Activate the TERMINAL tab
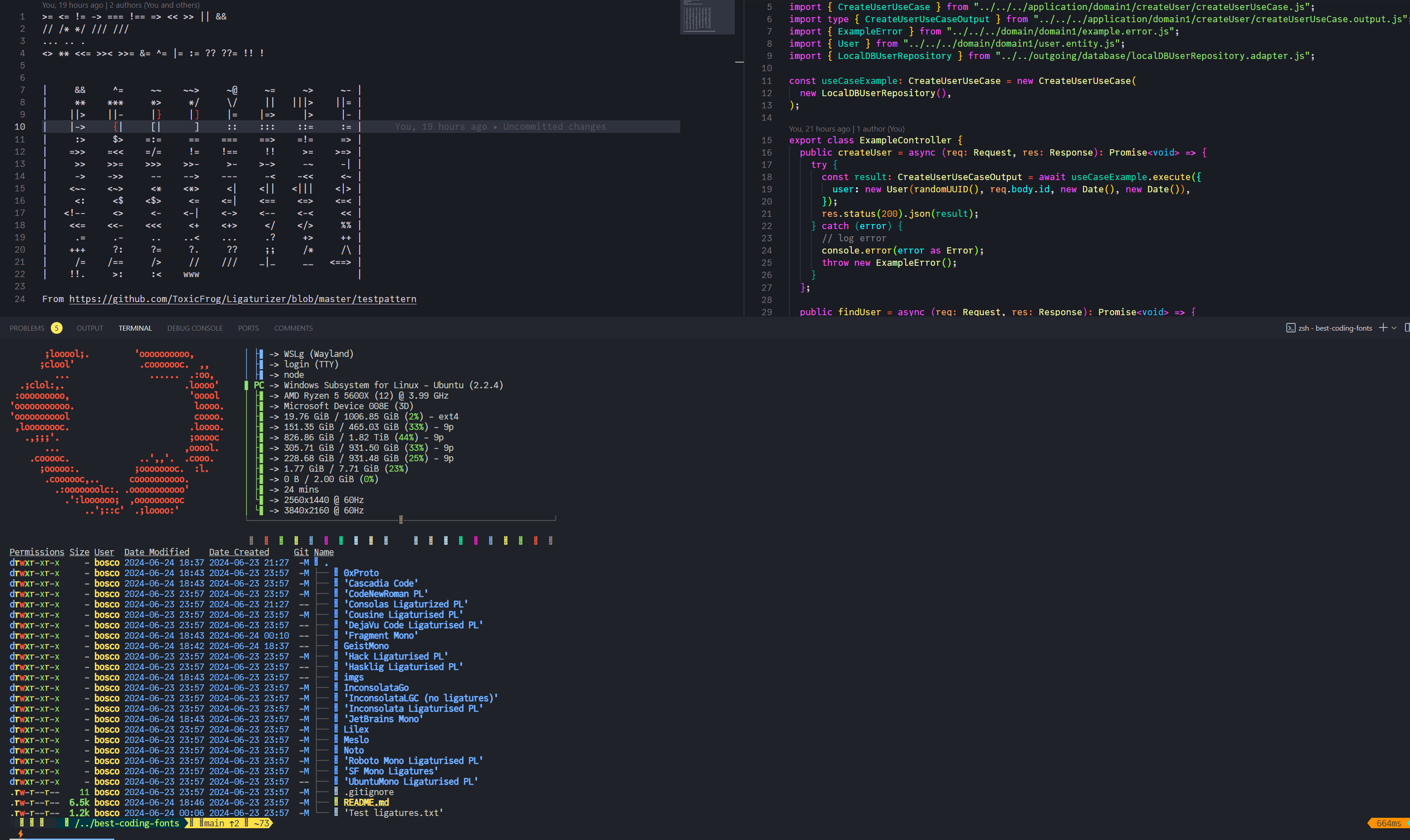This screenshot has width=1410, height=840. pos(135,328)
